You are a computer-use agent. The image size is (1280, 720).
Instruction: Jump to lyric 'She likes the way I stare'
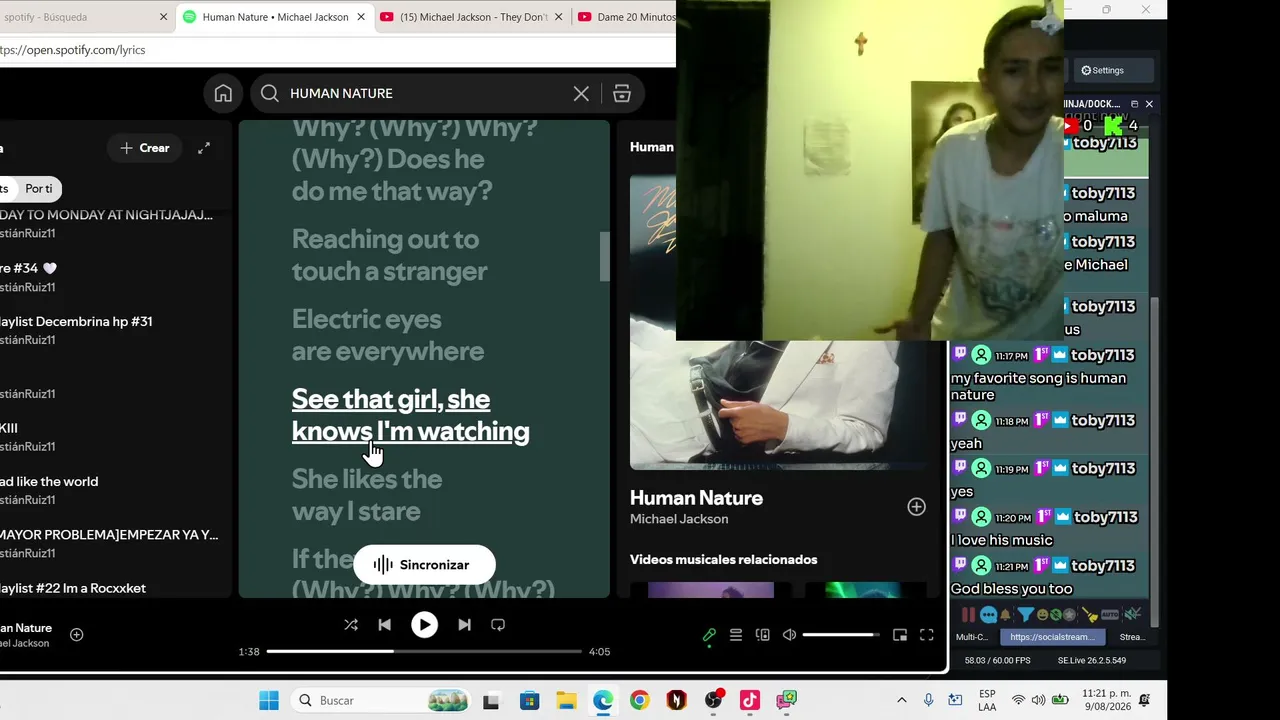pyautogui.click(x=367, y=495)
